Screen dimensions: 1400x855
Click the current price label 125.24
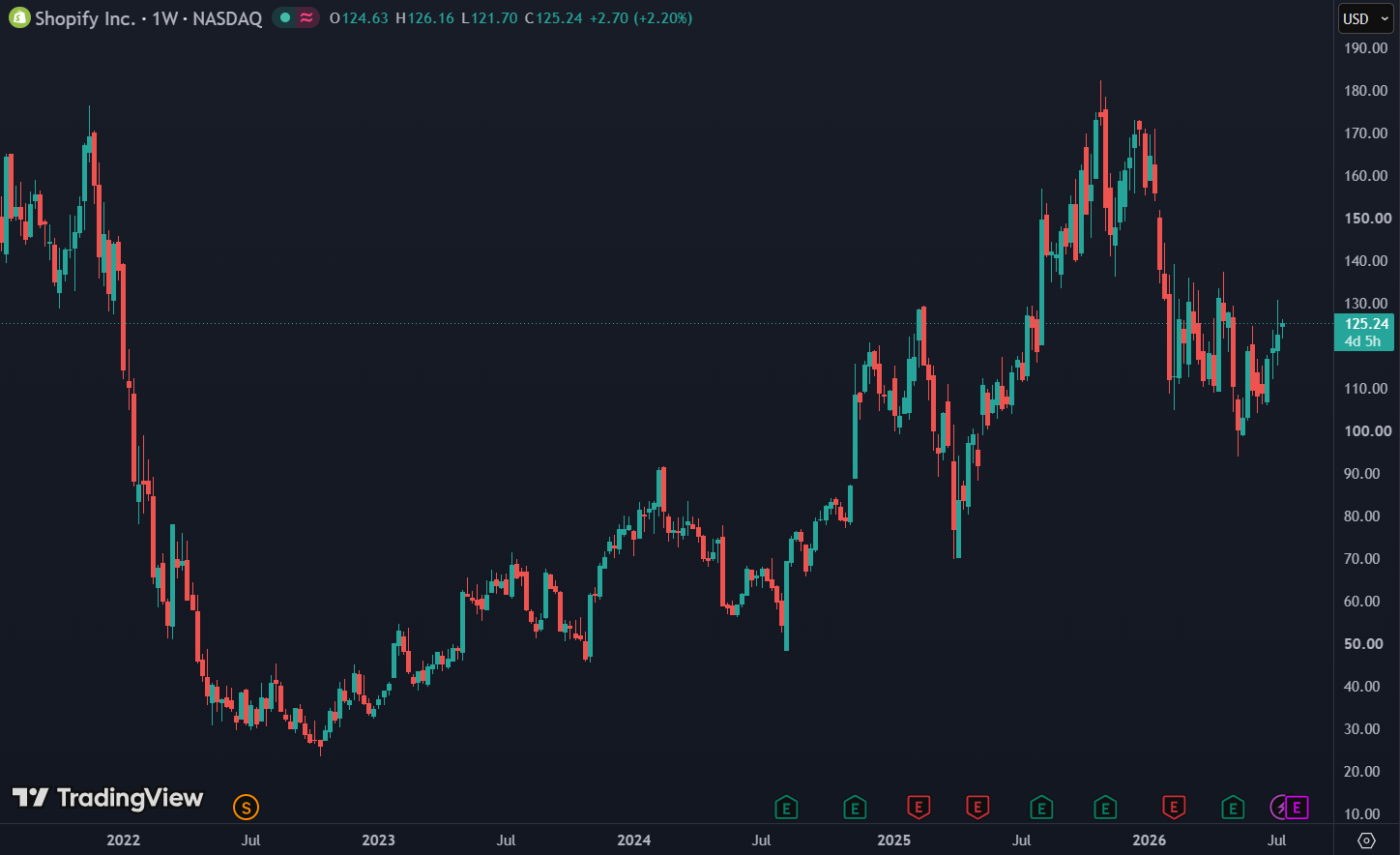click(x=1366, y=324)
